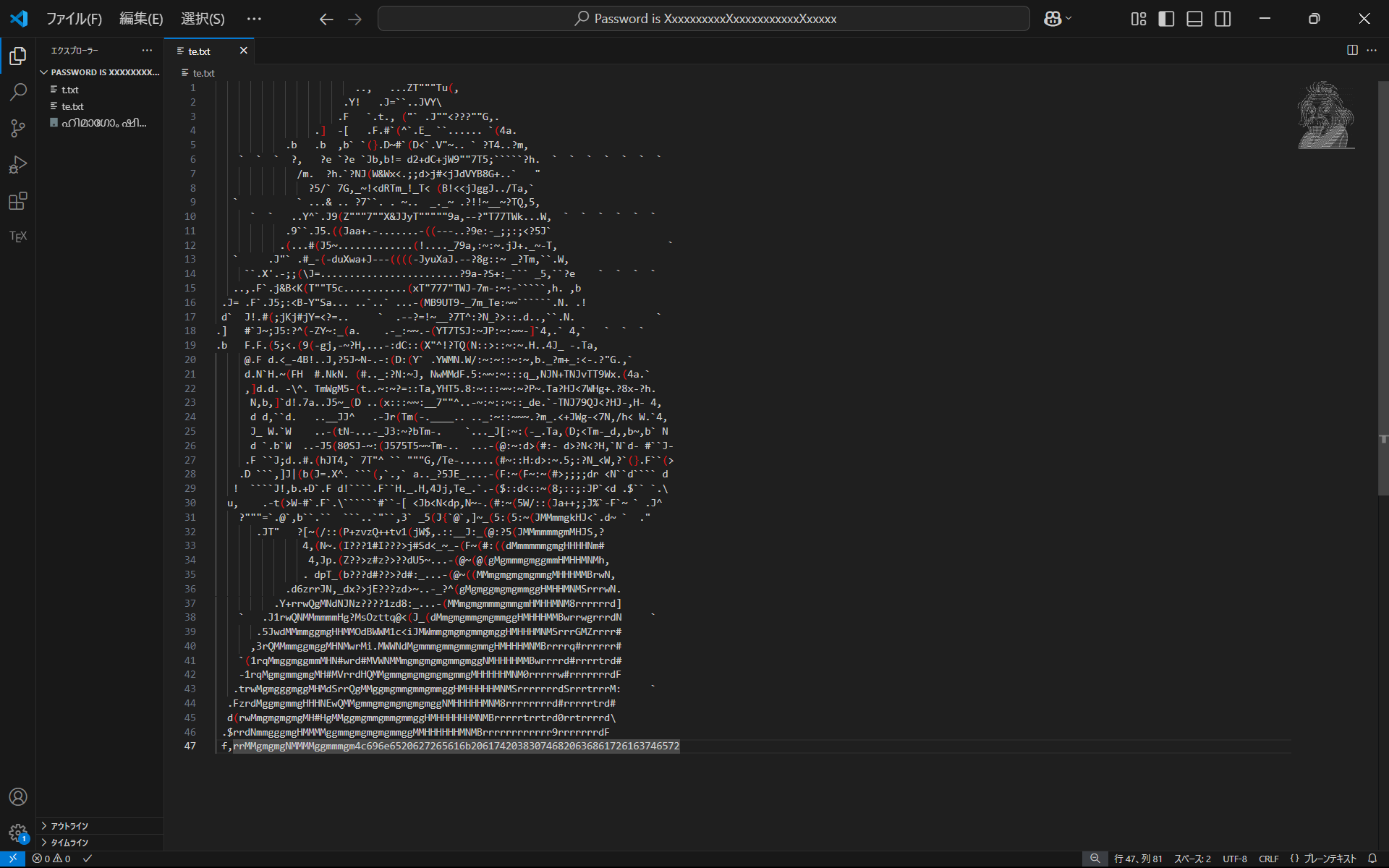This screenshot has width=1389, height=868.
Task: Click the status bar checkmark icon
Action: click(x=88, y=859)
